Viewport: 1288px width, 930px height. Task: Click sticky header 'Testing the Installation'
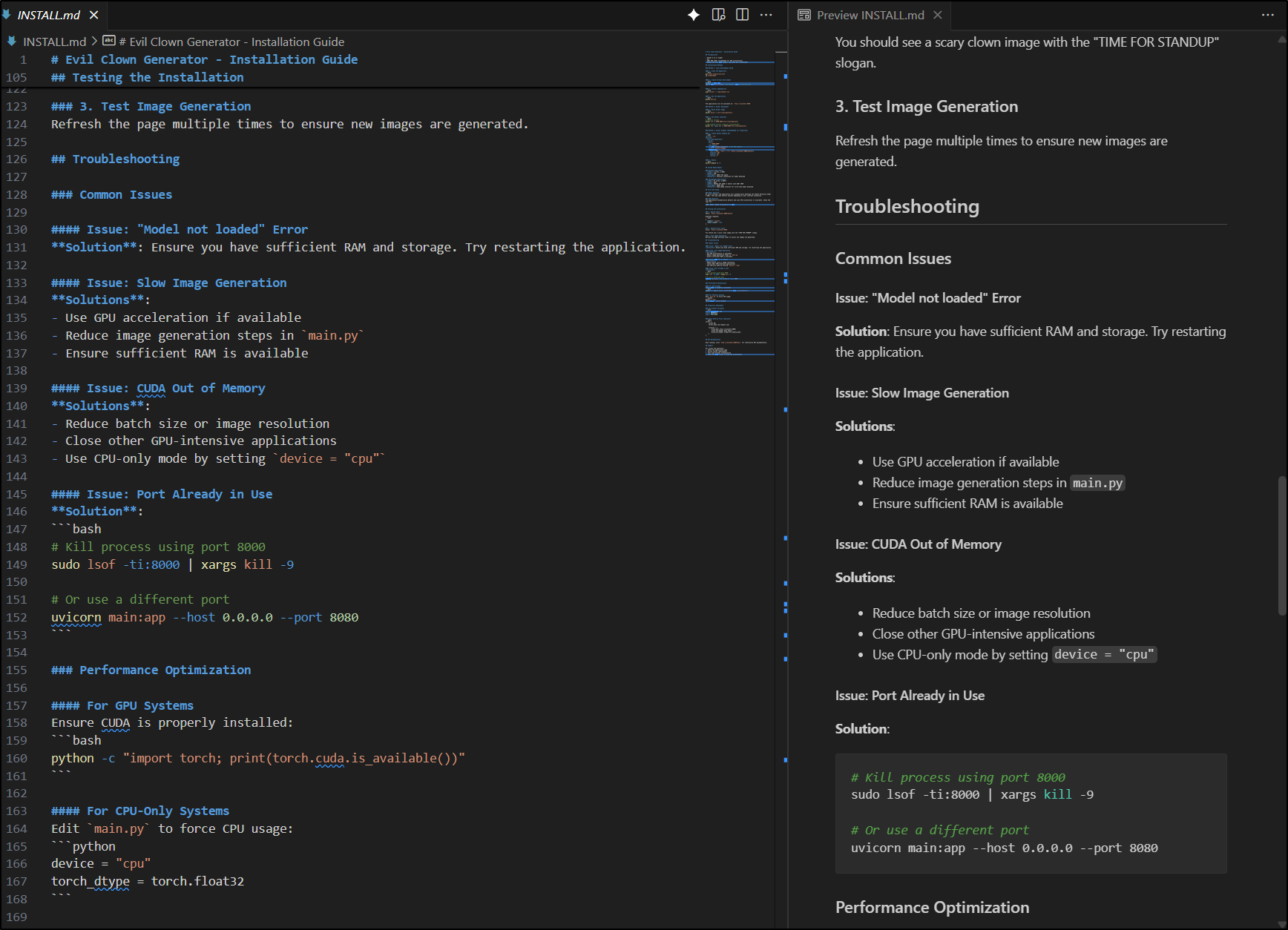coord(147,77)
